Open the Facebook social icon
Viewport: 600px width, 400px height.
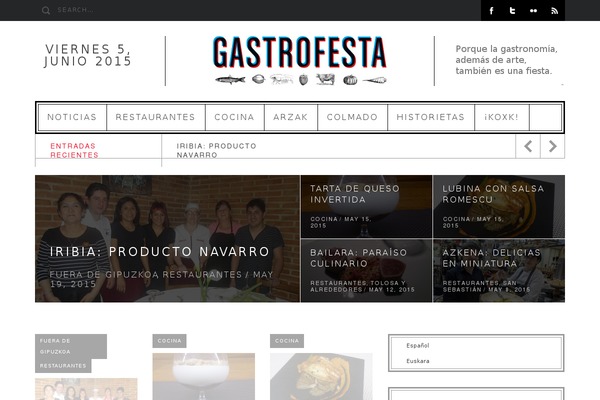click(x=491, y=11)
